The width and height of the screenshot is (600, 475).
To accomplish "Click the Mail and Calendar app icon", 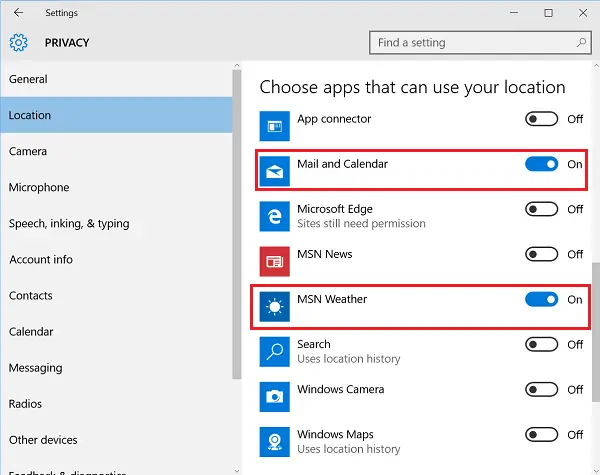I will tap(274, 171).
